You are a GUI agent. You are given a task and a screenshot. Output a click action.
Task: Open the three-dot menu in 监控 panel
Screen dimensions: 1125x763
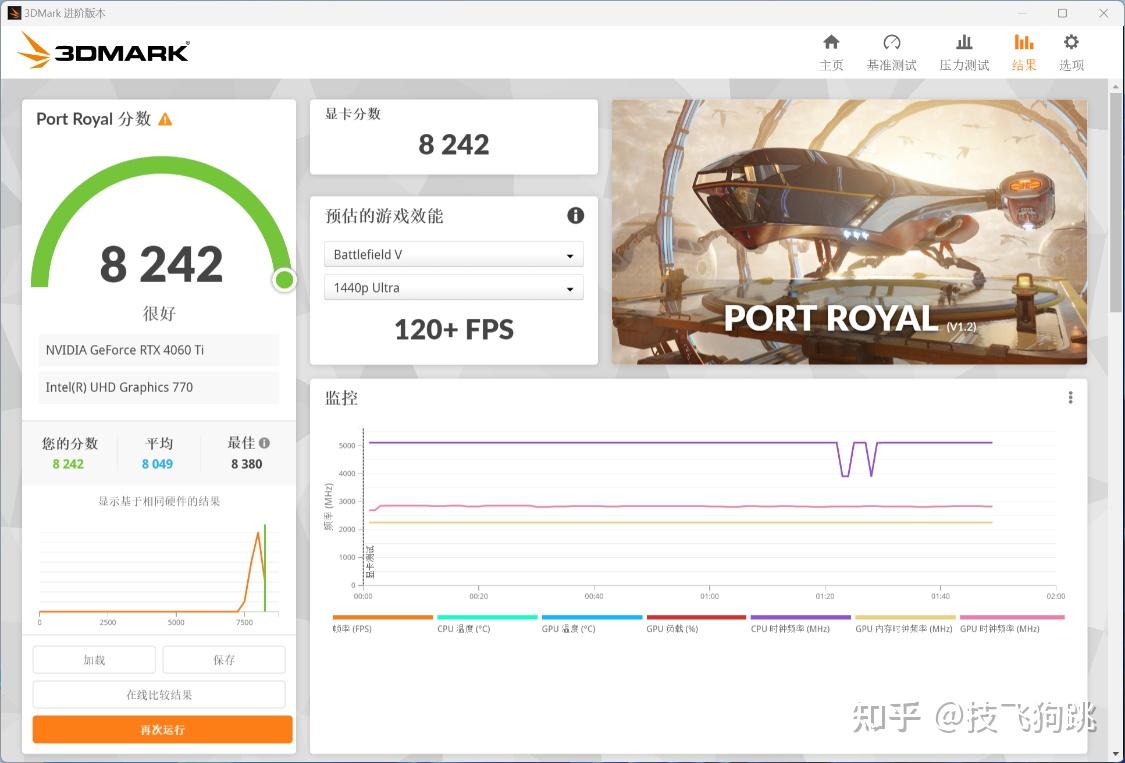[1070, 398]
